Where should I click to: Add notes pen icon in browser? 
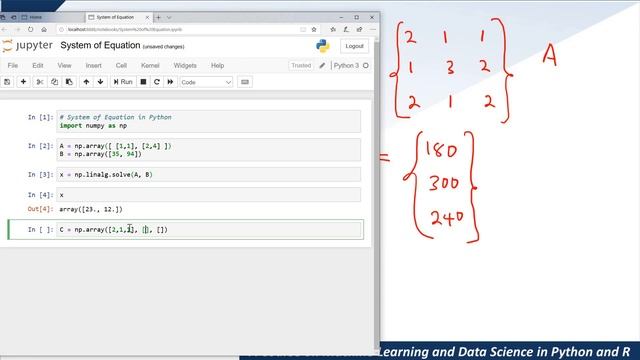tap(346, 29)
